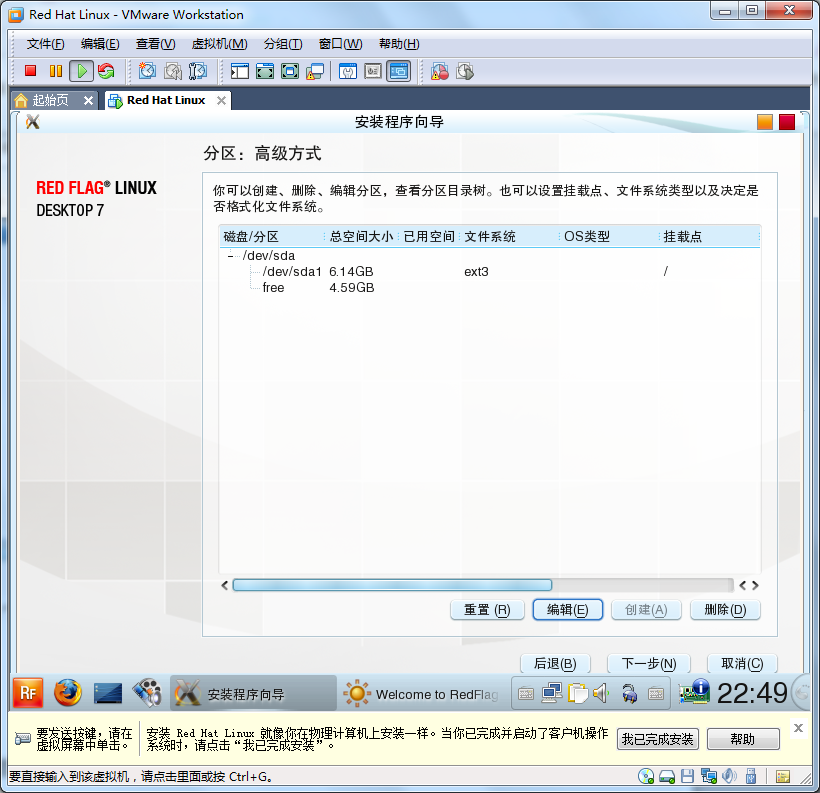The height and width of the screenshot is (793, 820).
Task: Click the orange minimize square of installer wizard
Action: pyautogui.click(x=765, y=122)
